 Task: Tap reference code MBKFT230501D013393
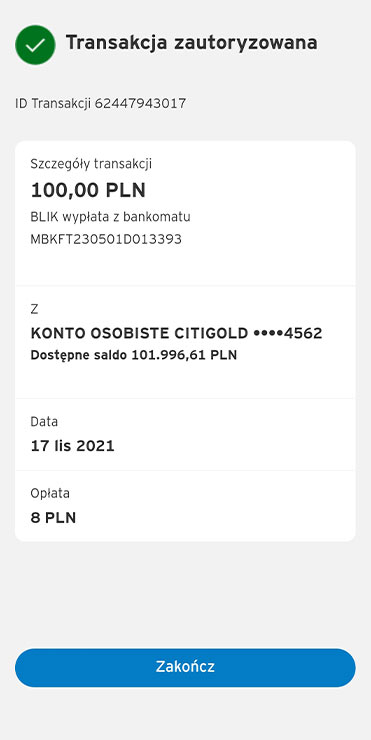106,239
